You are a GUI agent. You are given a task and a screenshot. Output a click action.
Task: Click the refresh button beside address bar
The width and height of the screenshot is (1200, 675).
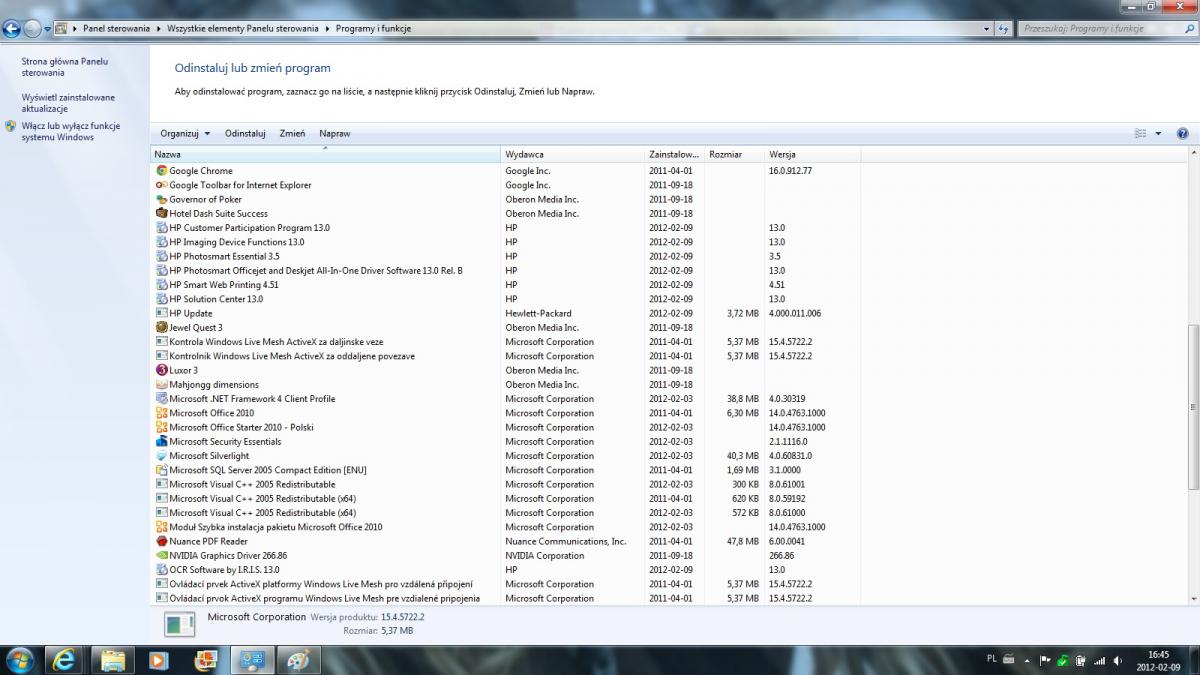point(1003,29)
